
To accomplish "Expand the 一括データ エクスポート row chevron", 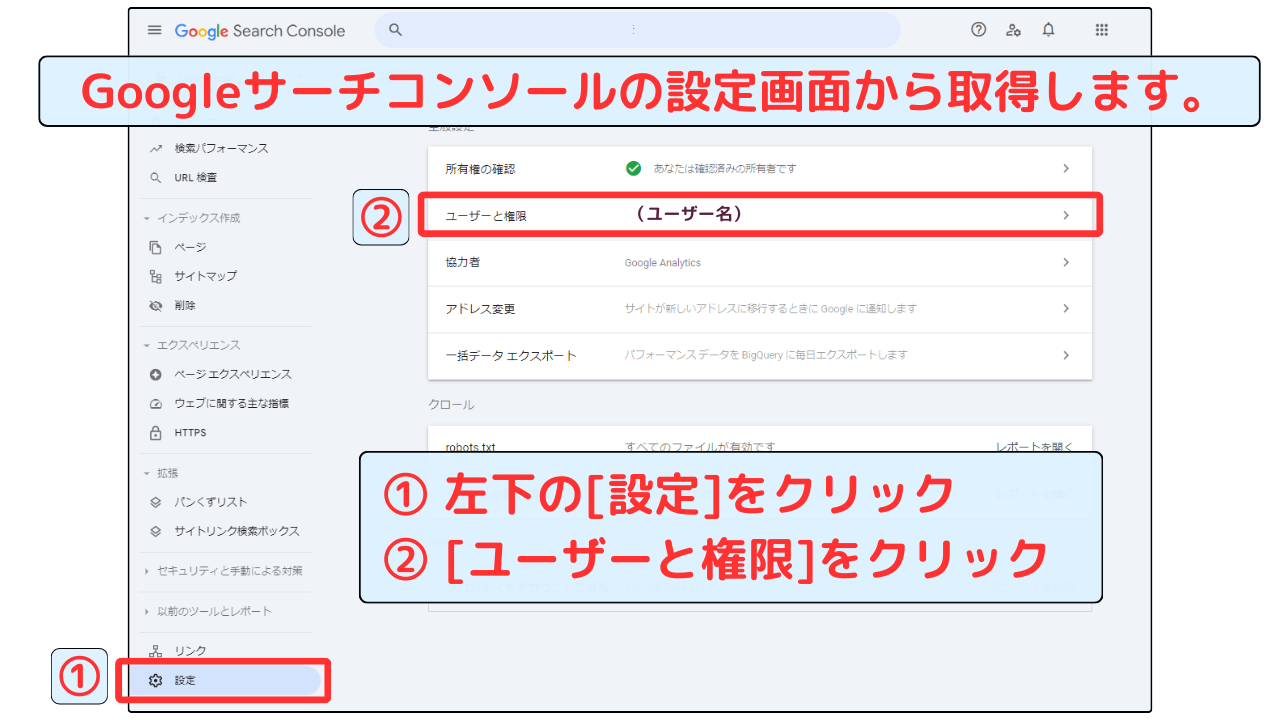I will pos(1066,355).
